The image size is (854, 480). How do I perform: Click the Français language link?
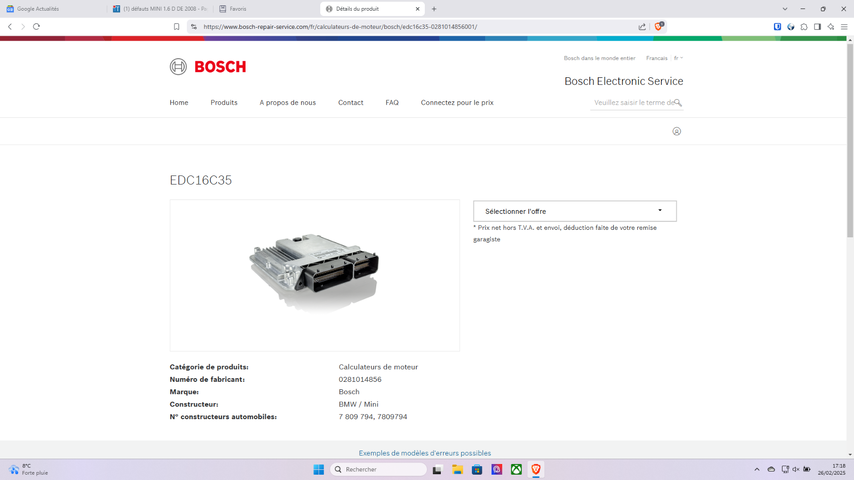[x=656, y=58]
